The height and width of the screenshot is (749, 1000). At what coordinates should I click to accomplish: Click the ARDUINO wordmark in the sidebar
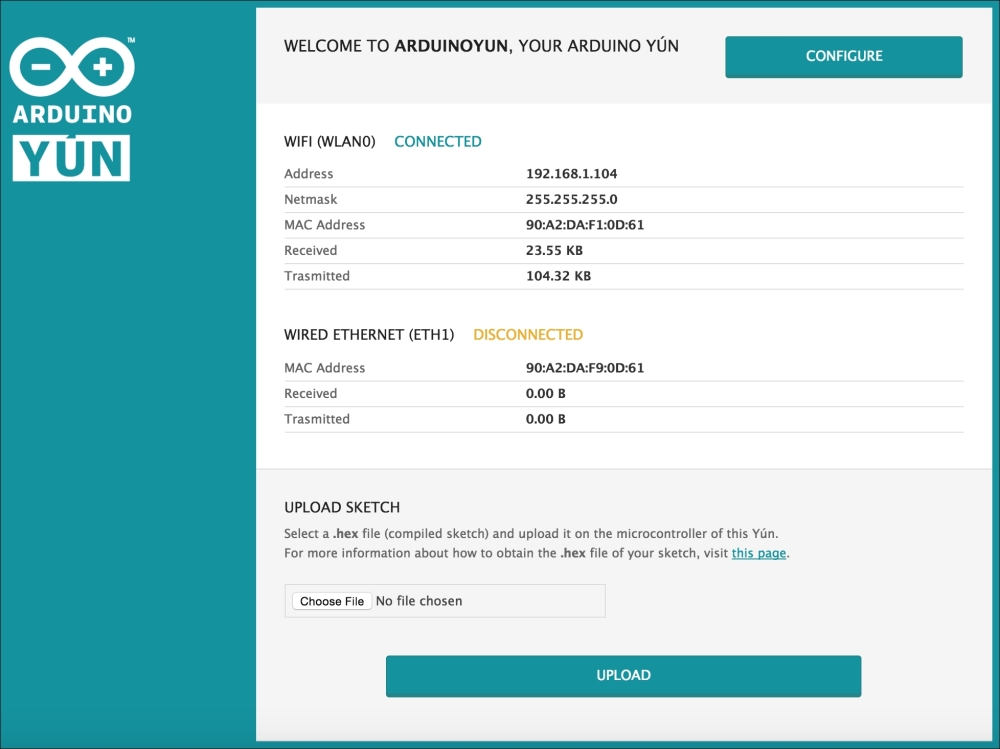coord(72,115)
